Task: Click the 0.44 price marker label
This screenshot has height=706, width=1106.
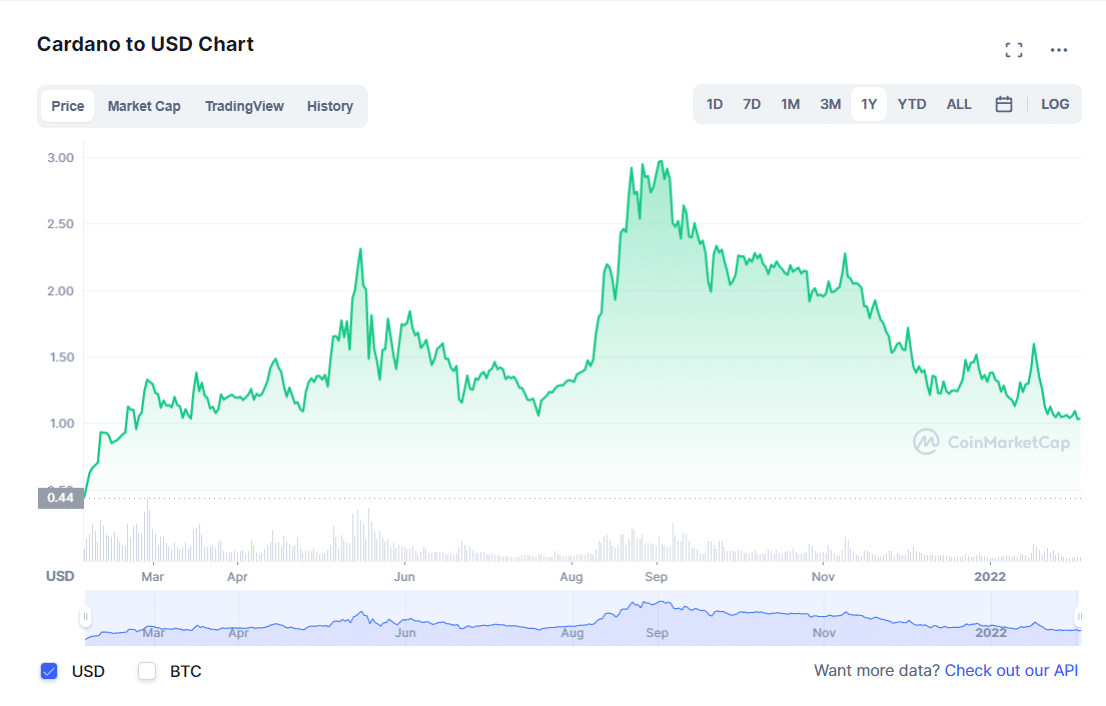Action: [61, 498]
